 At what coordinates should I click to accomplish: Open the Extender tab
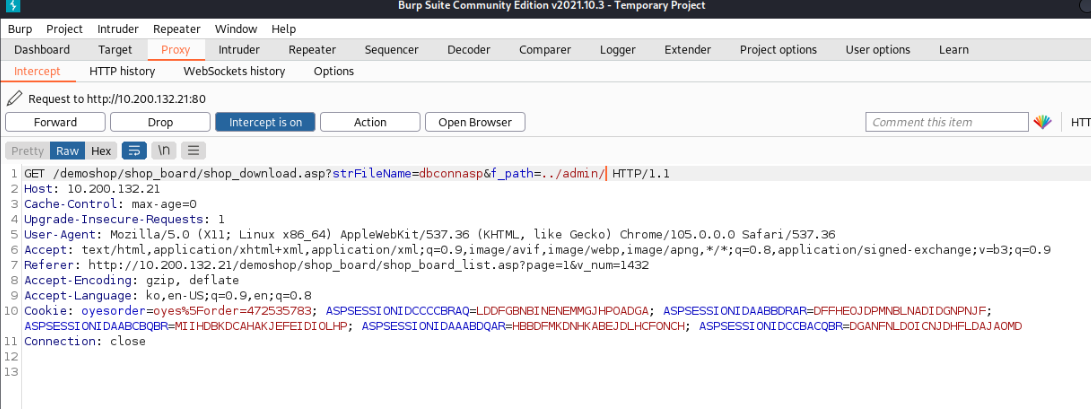pyautogui.click(x=687, y=50)
